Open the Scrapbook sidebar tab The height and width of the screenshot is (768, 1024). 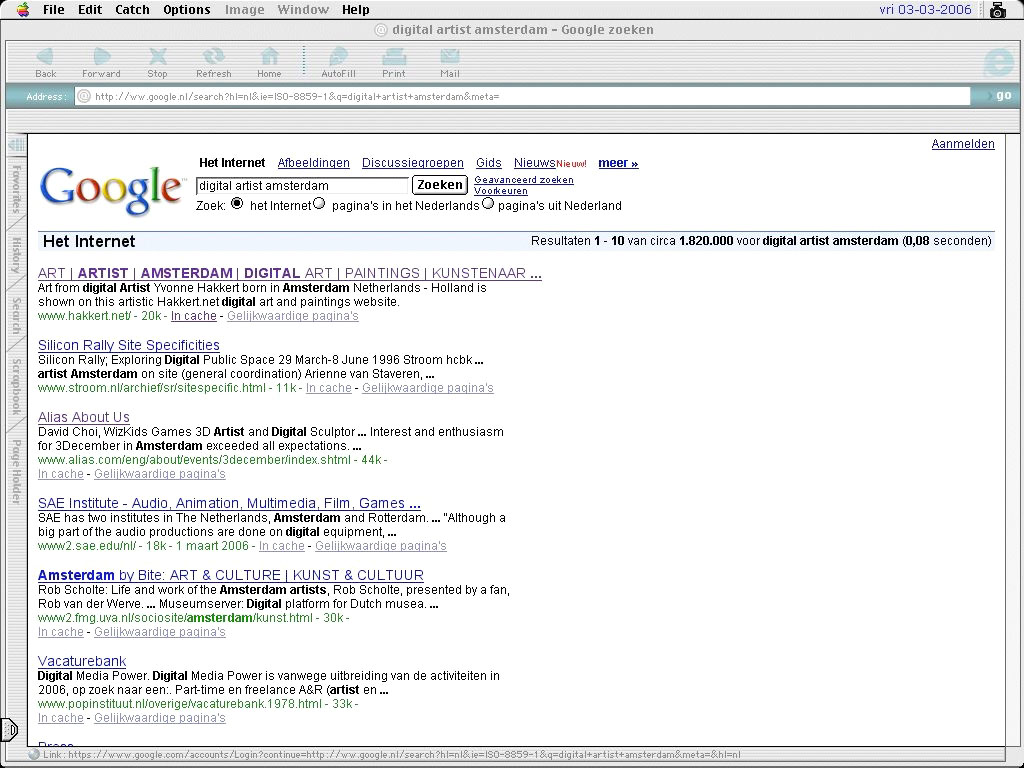[x=16, y=386]
